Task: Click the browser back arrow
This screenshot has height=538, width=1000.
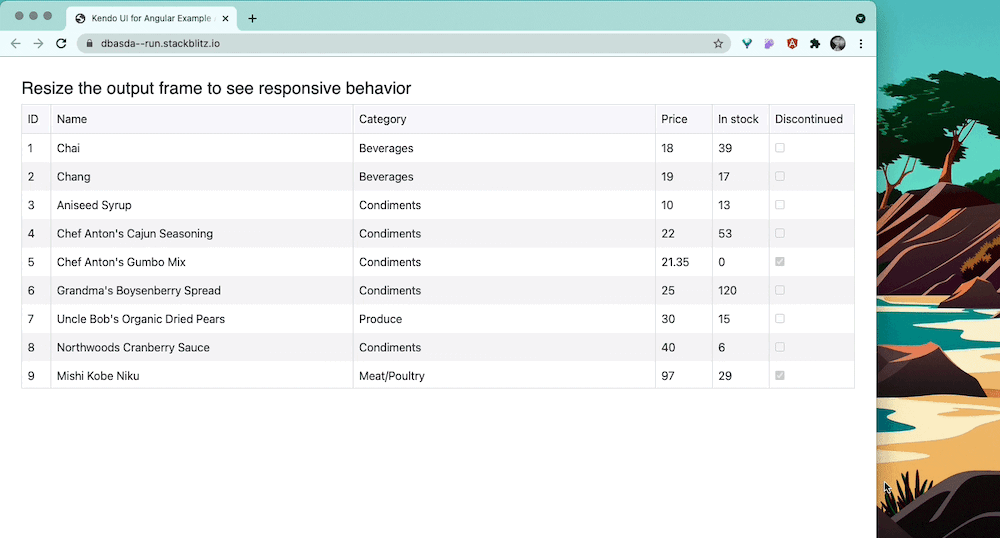Action: click(x=16, y=44)
